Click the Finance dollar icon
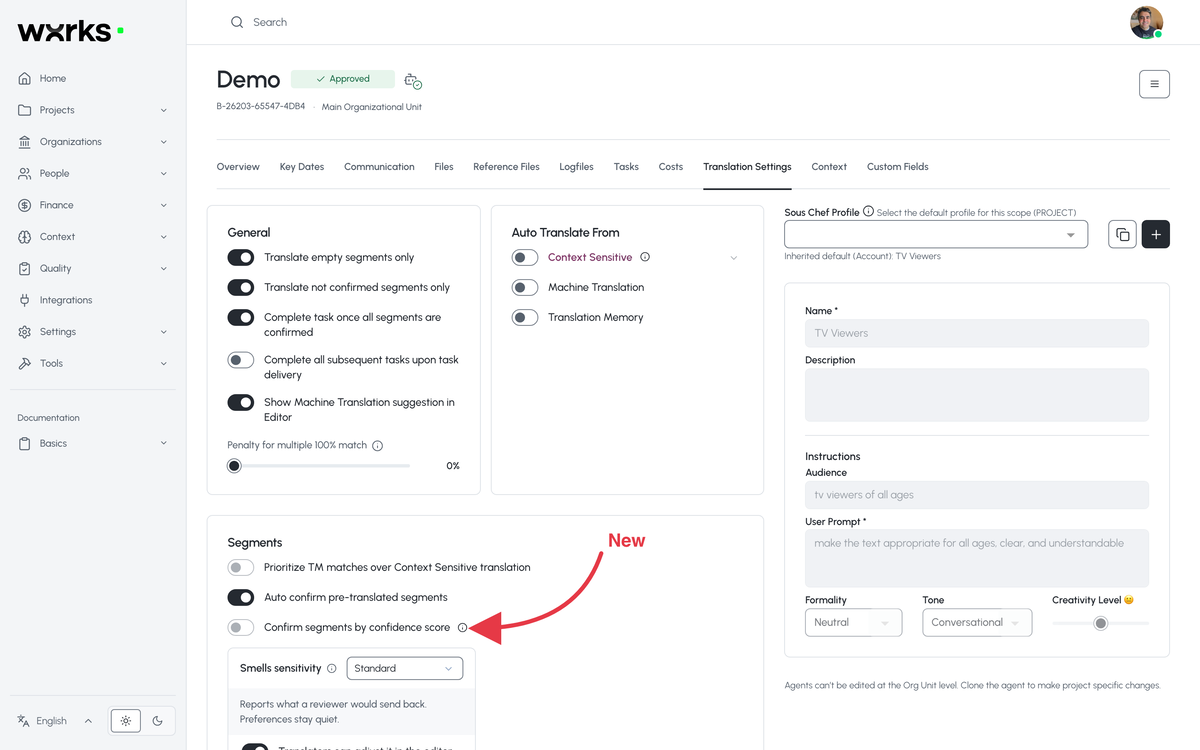1200x750 pixels. pos(25,205)
